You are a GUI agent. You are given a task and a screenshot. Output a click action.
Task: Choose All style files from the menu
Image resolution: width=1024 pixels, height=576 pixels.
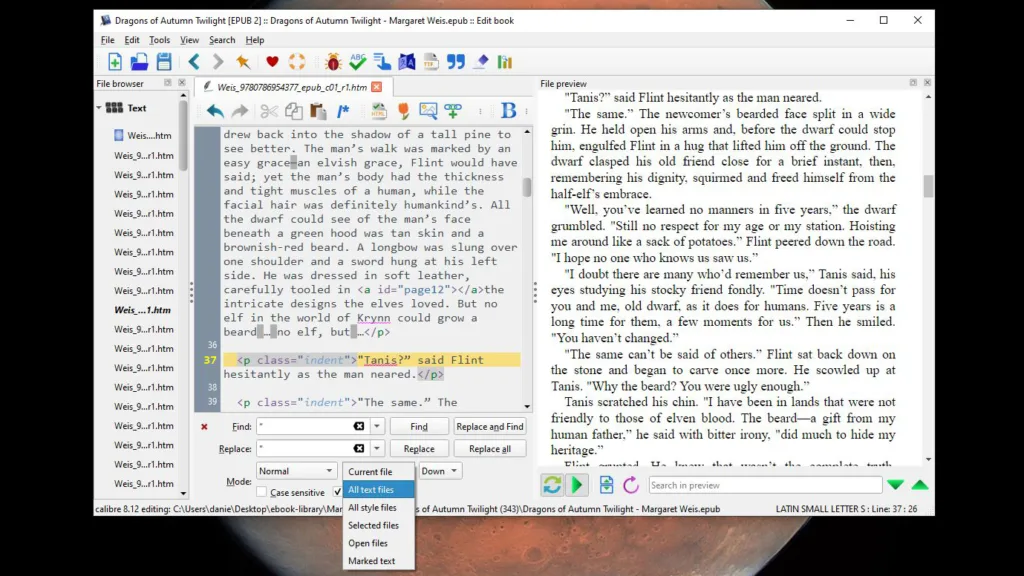point(373,507)
